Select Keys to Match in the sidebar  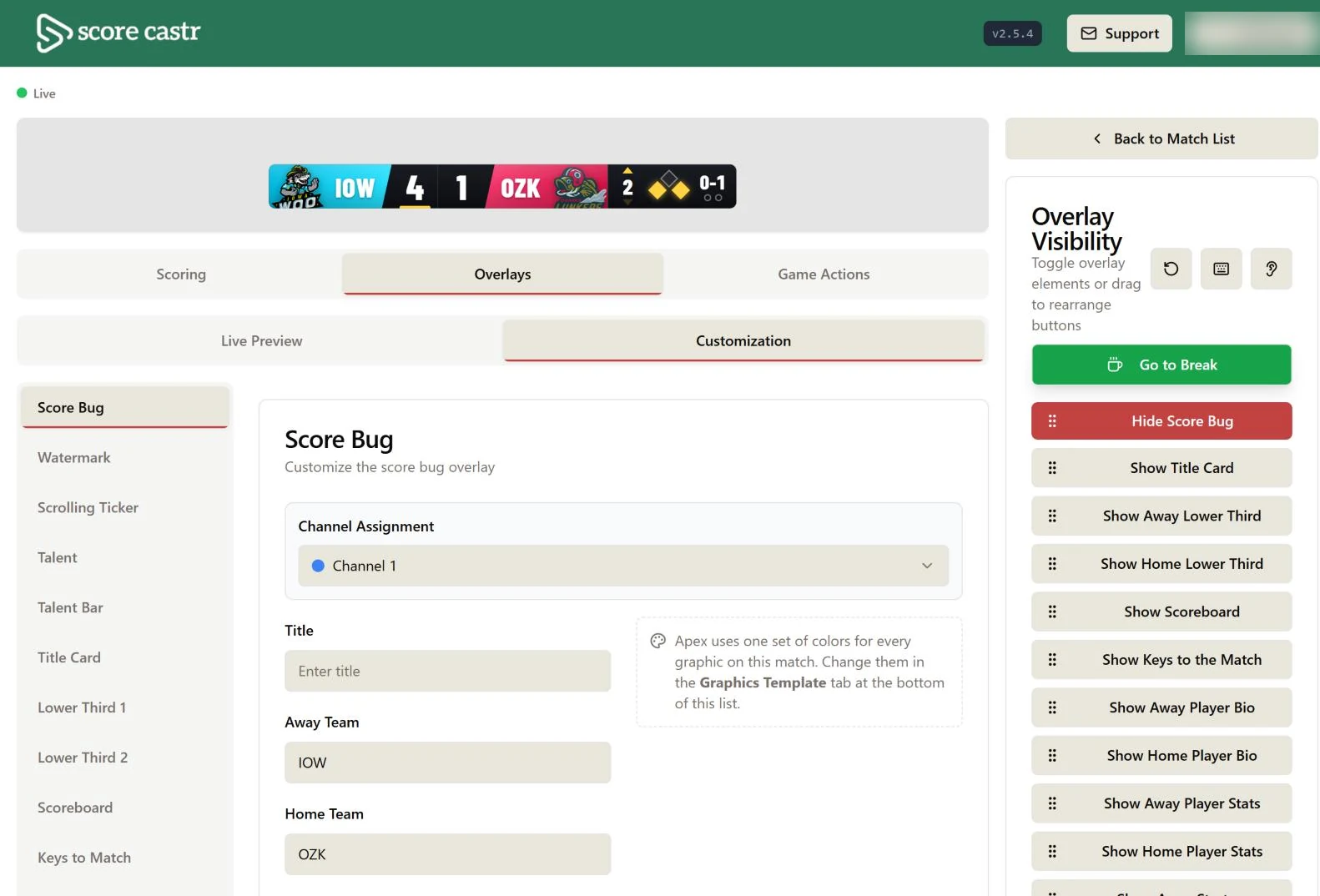point(125,858)
